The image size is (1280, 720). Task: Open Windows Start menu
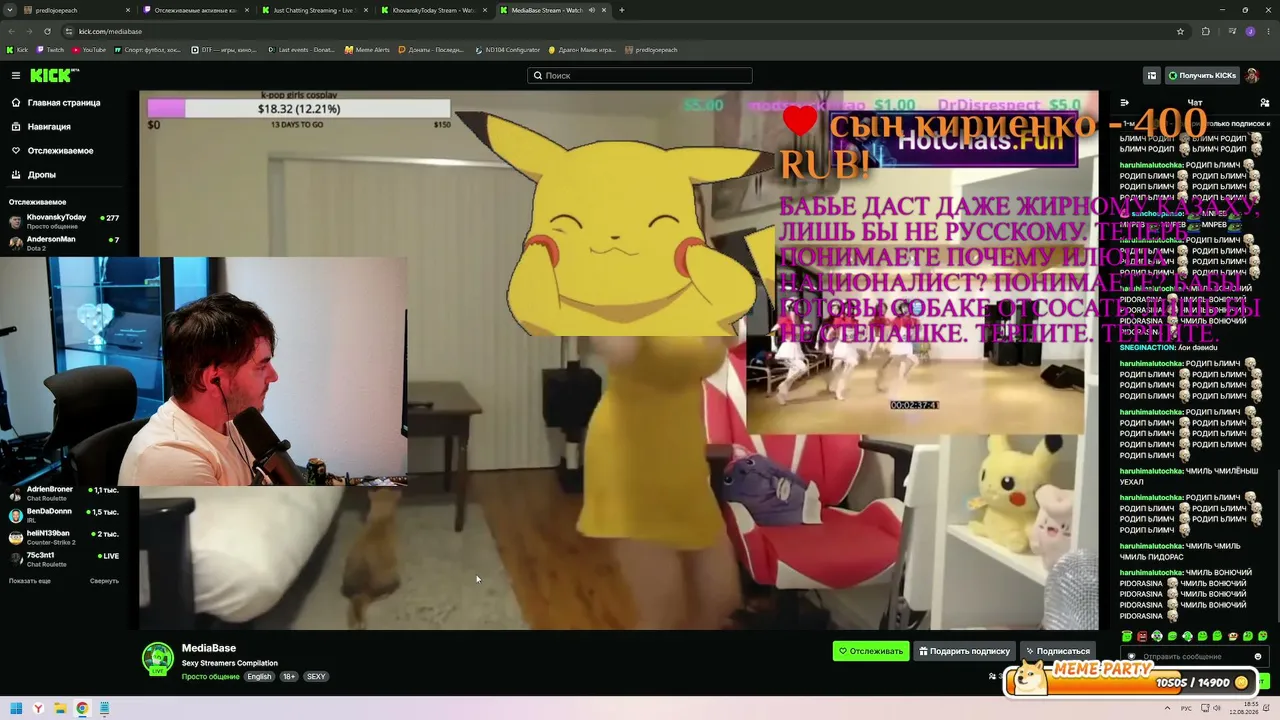(x=16, y=709)
